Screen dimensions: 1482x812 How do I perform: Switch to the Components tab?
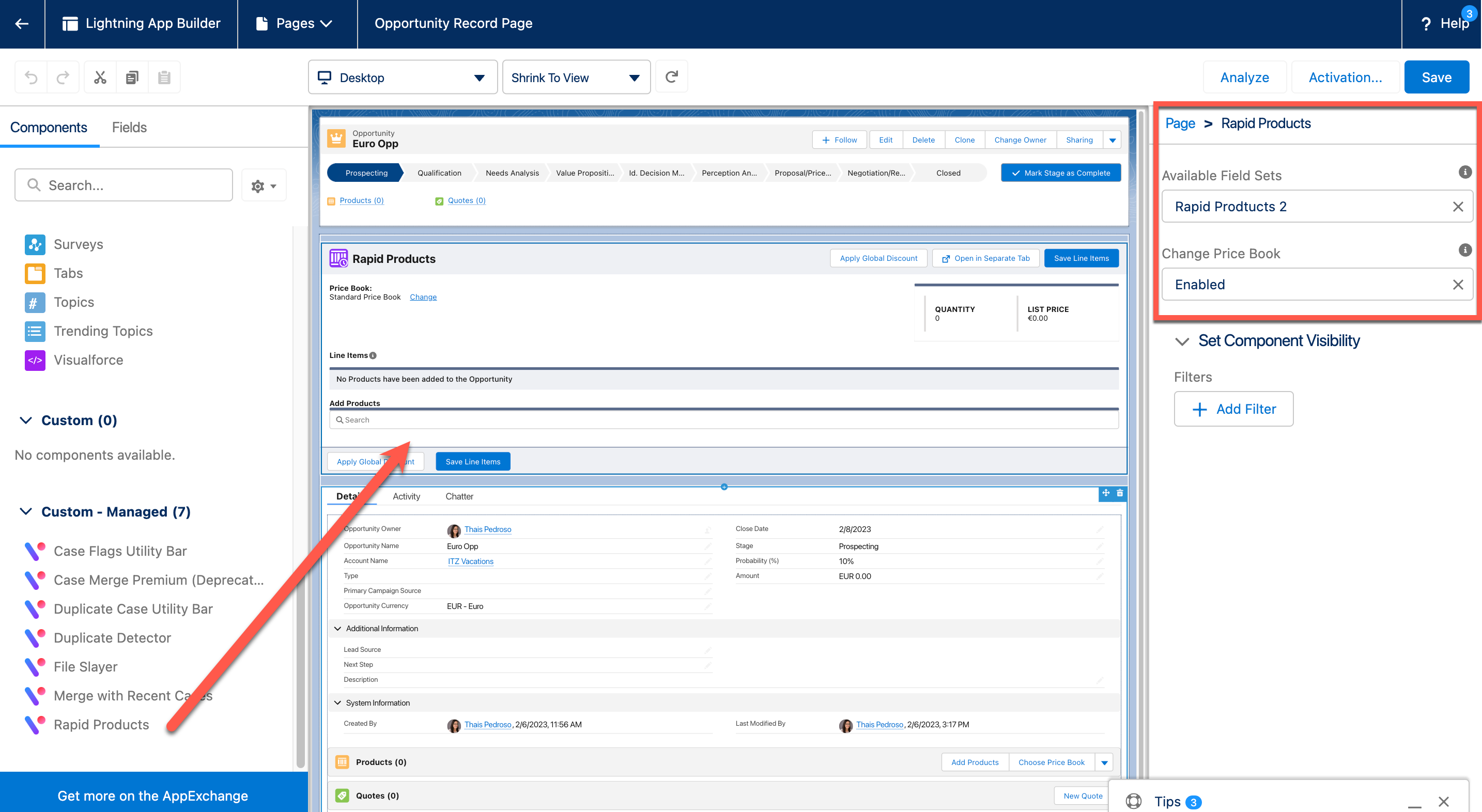coord(49,127)
